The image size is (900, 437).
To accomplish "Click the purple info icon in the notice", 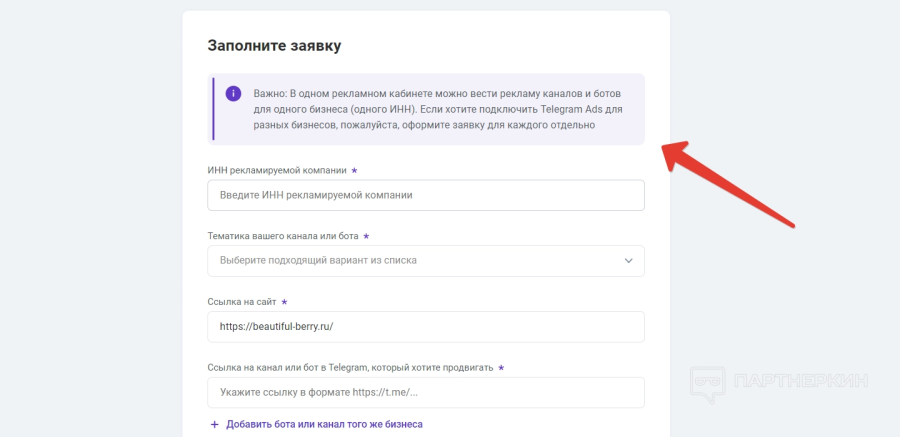I will pos(233,94).
